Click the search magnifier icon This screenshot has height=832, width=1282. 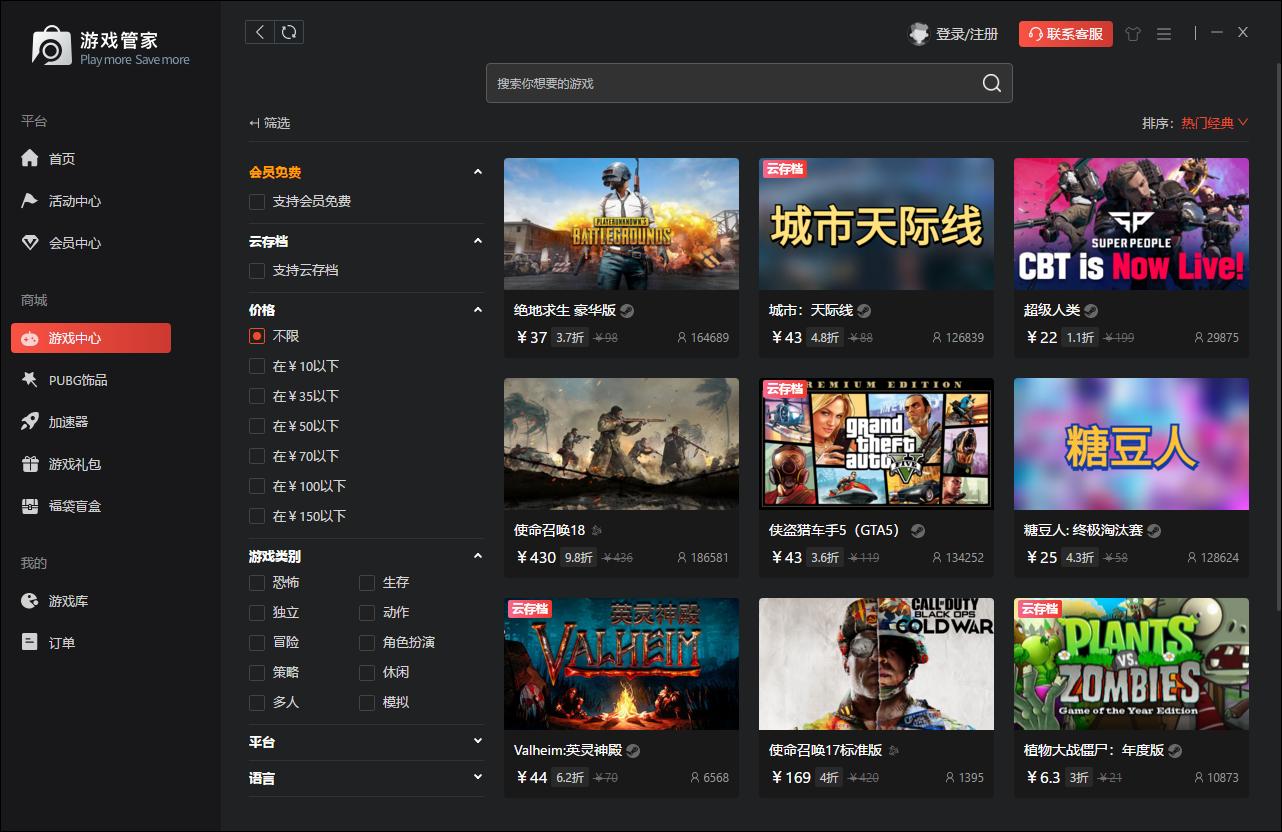pos(991,83)
